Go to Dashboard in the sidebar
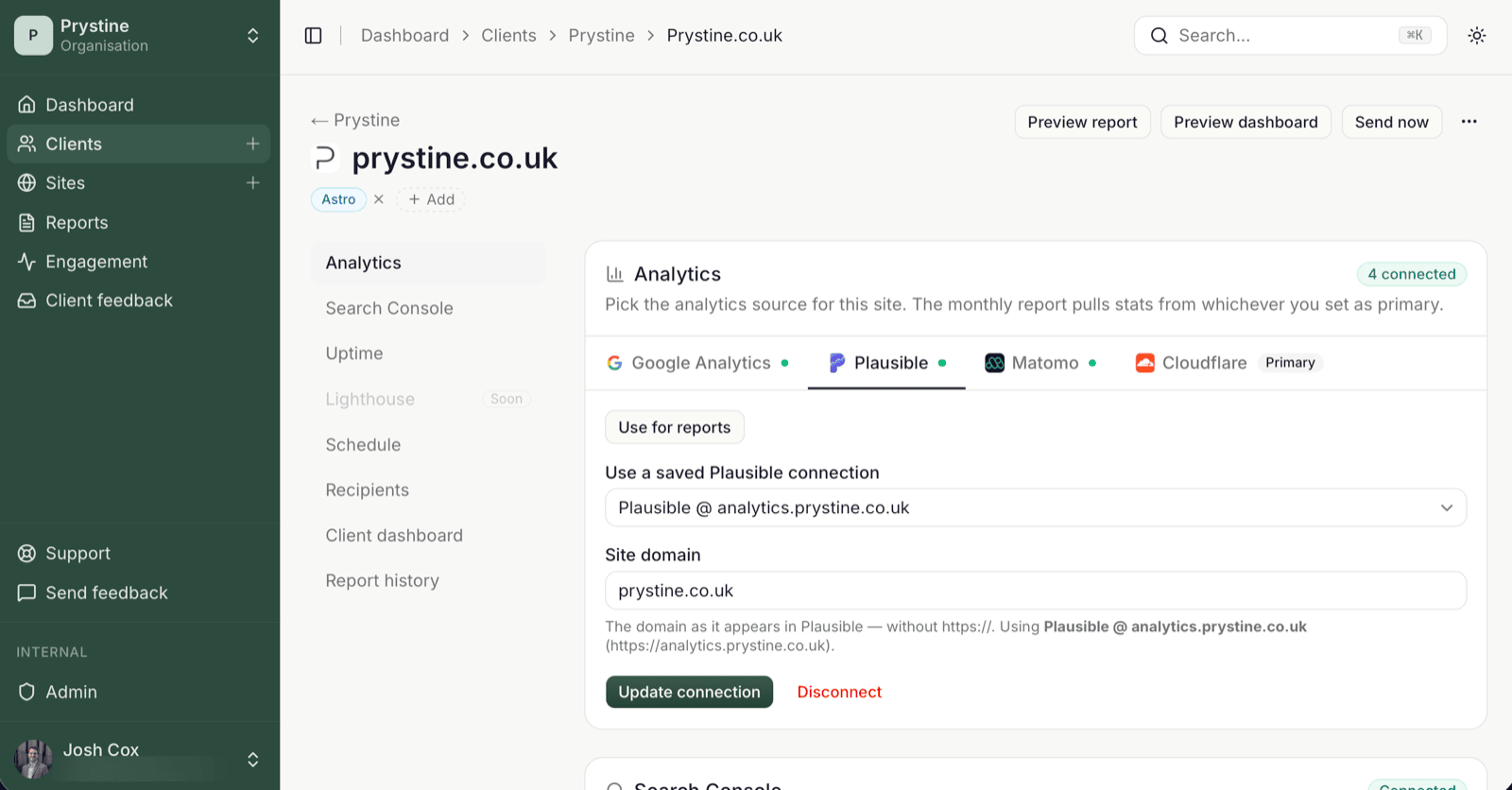 138,105
